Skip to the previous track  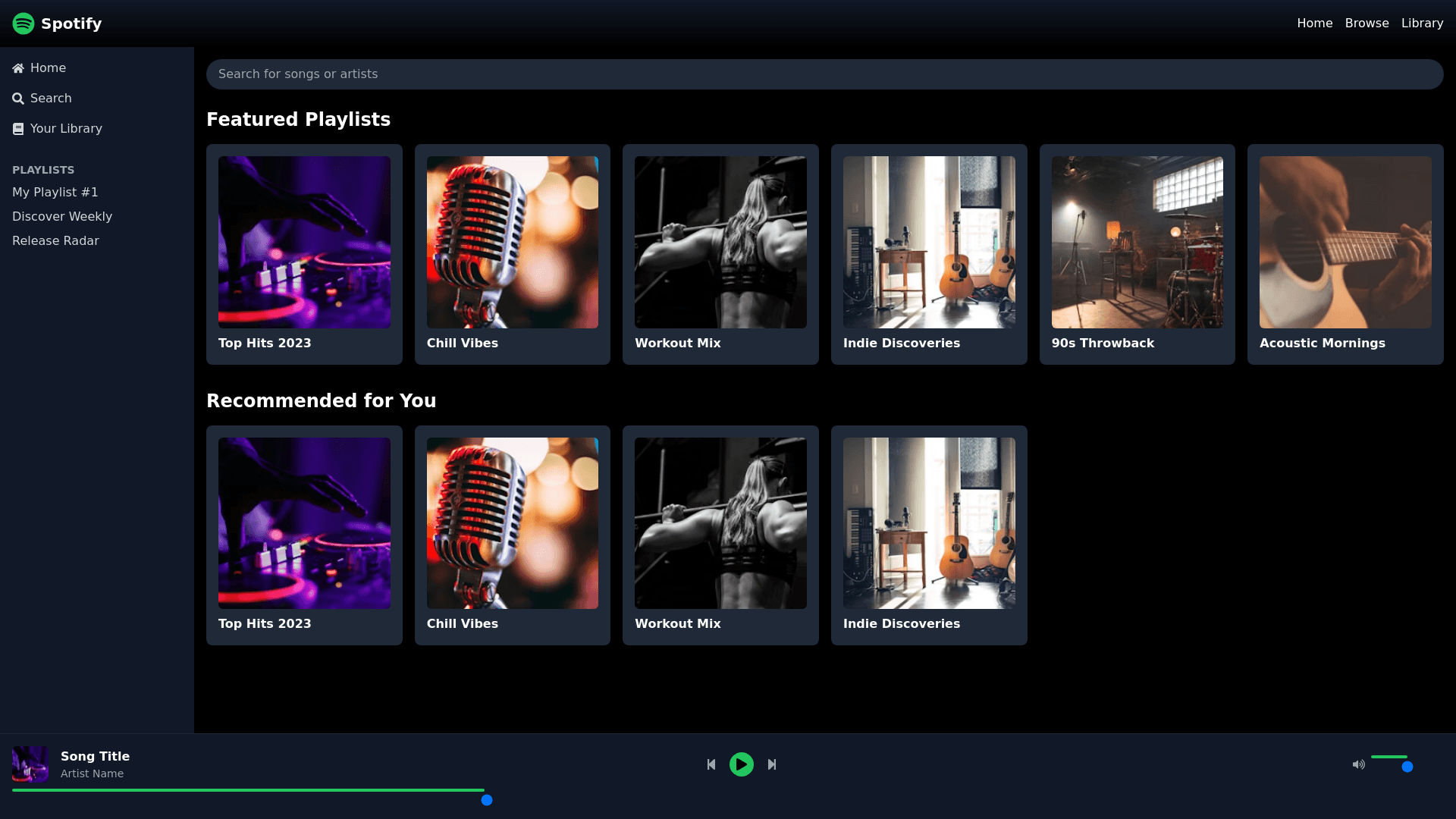(x=711, y=764)
